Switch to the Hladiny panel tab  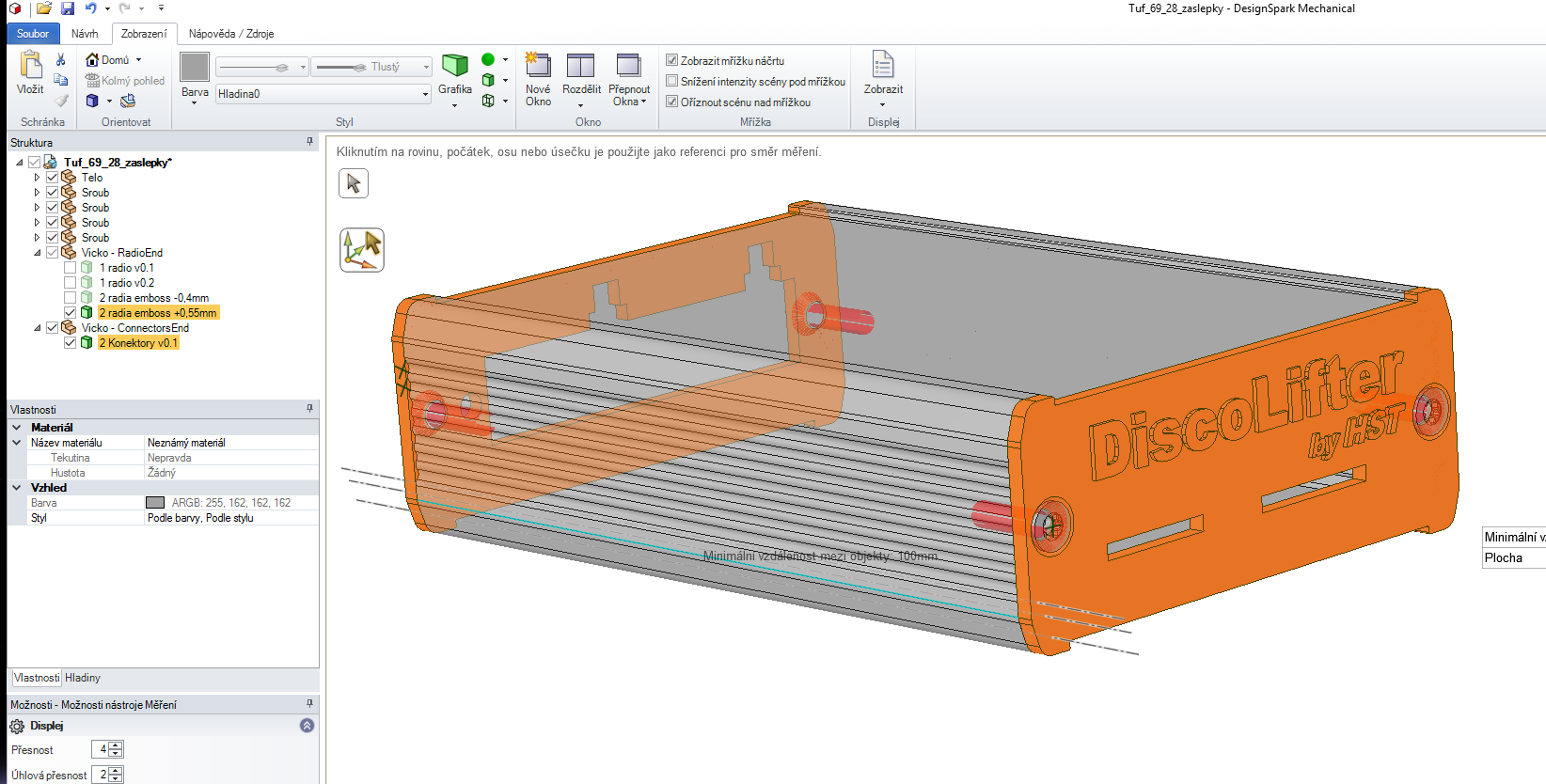pyautogui.click(x=83, y=678)
